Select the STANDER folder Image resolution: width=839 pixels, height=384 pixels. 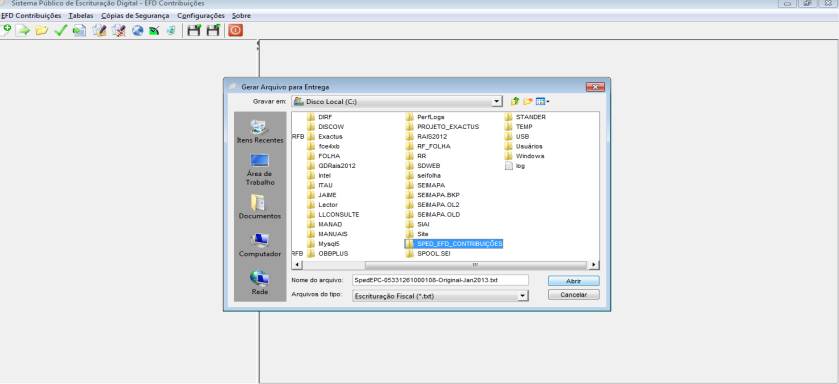pos(525,117)
